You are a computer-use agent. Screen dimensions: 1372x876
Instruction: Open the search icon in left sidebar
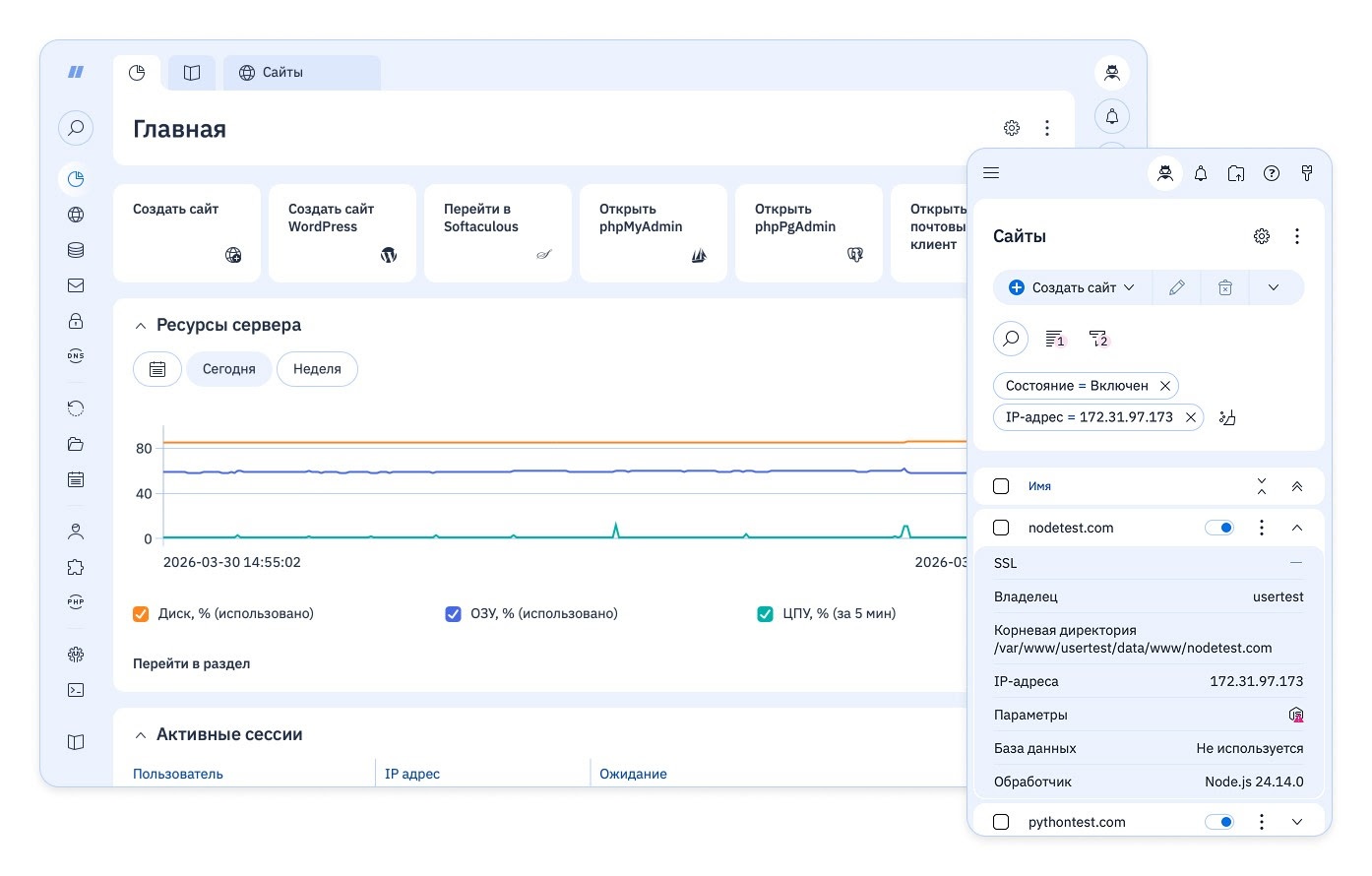pyautogui.click(x=76, y=128)
